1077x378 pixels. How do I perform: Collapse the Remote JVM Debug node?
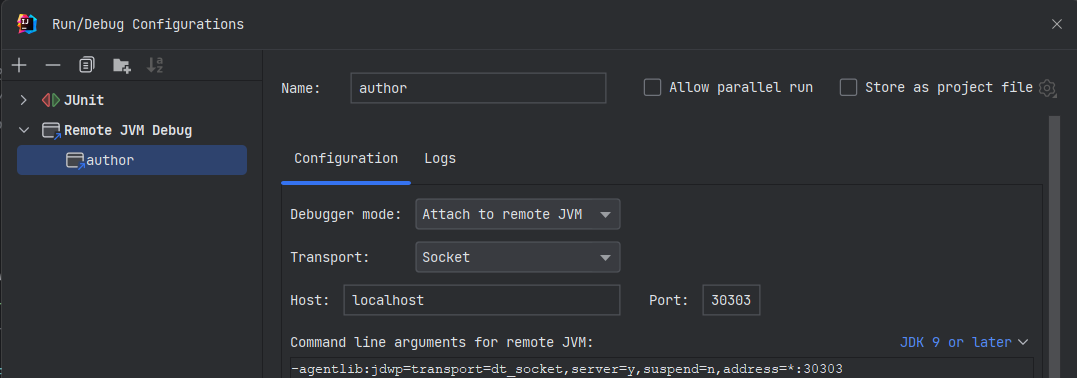click(24, 131)
